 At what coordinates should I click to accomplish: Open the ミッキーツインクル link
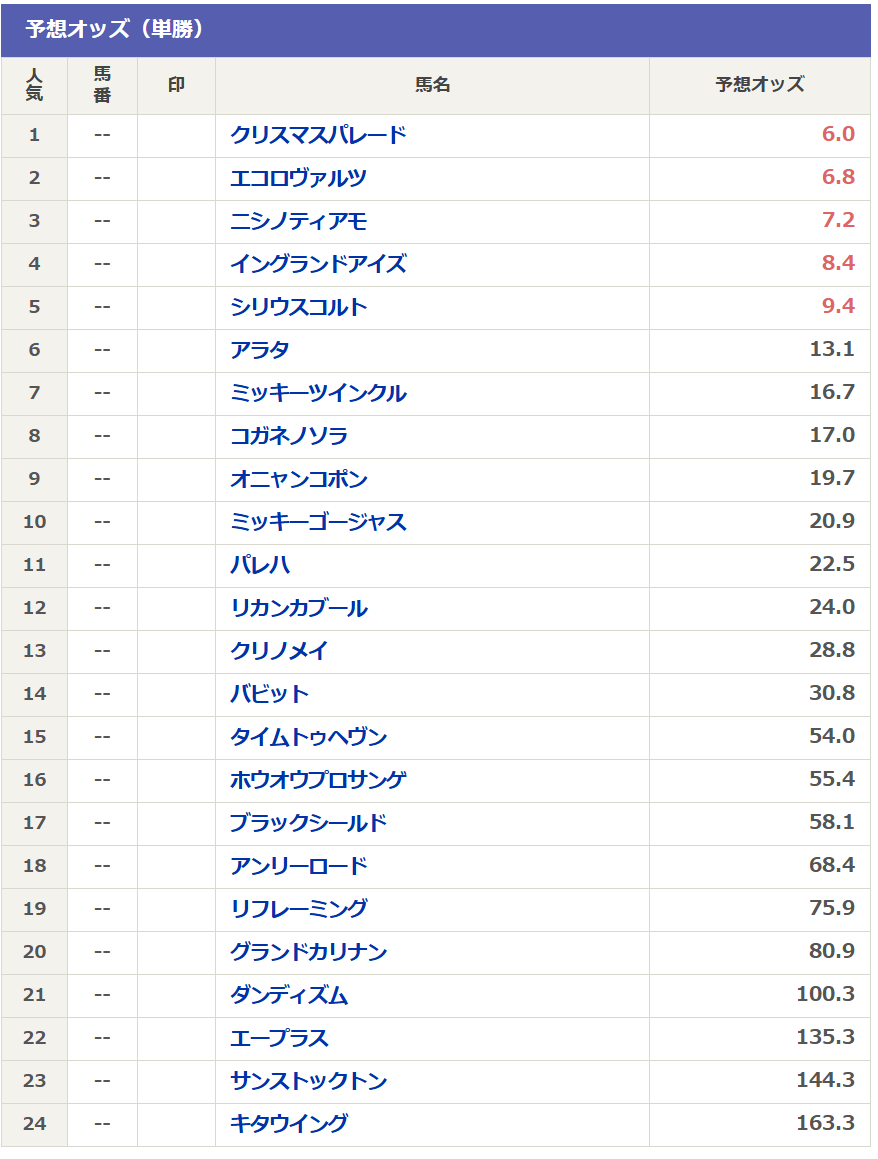pyautogui.click(x=318, y=393)
